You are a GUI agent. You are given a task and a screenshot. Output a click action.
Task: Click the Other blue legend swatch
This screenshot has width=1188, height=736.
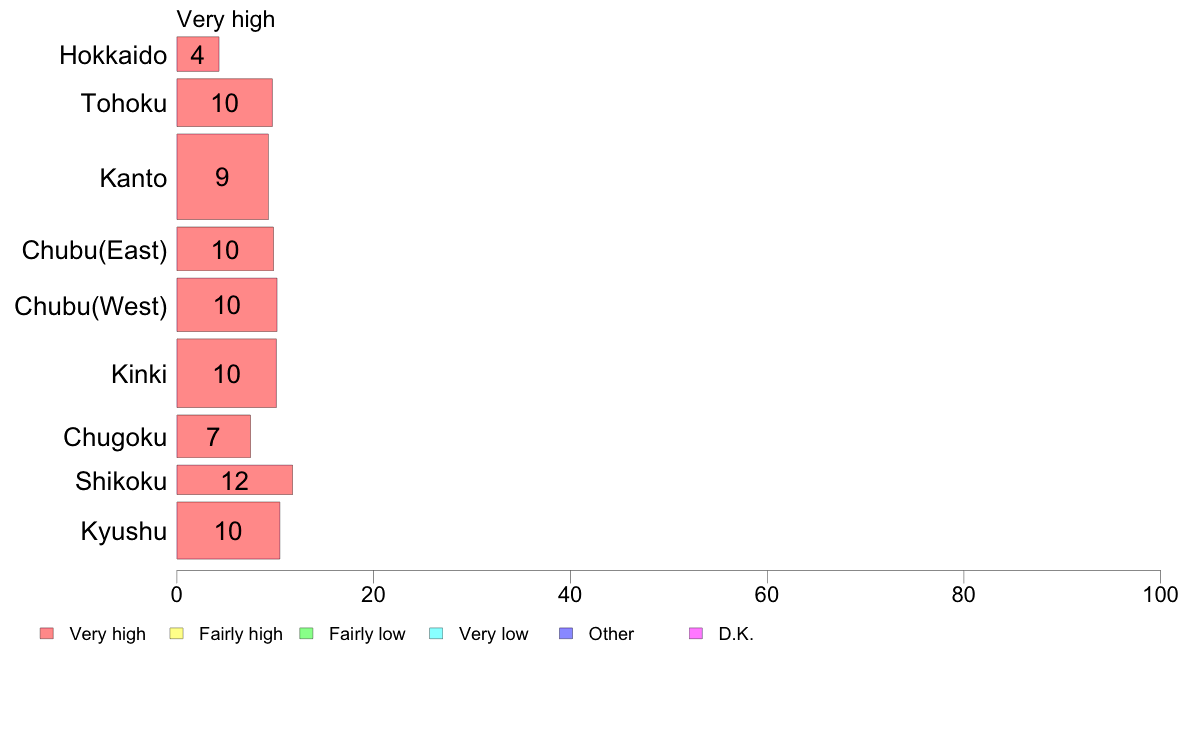pyautogui.click(x=566, y=634)
